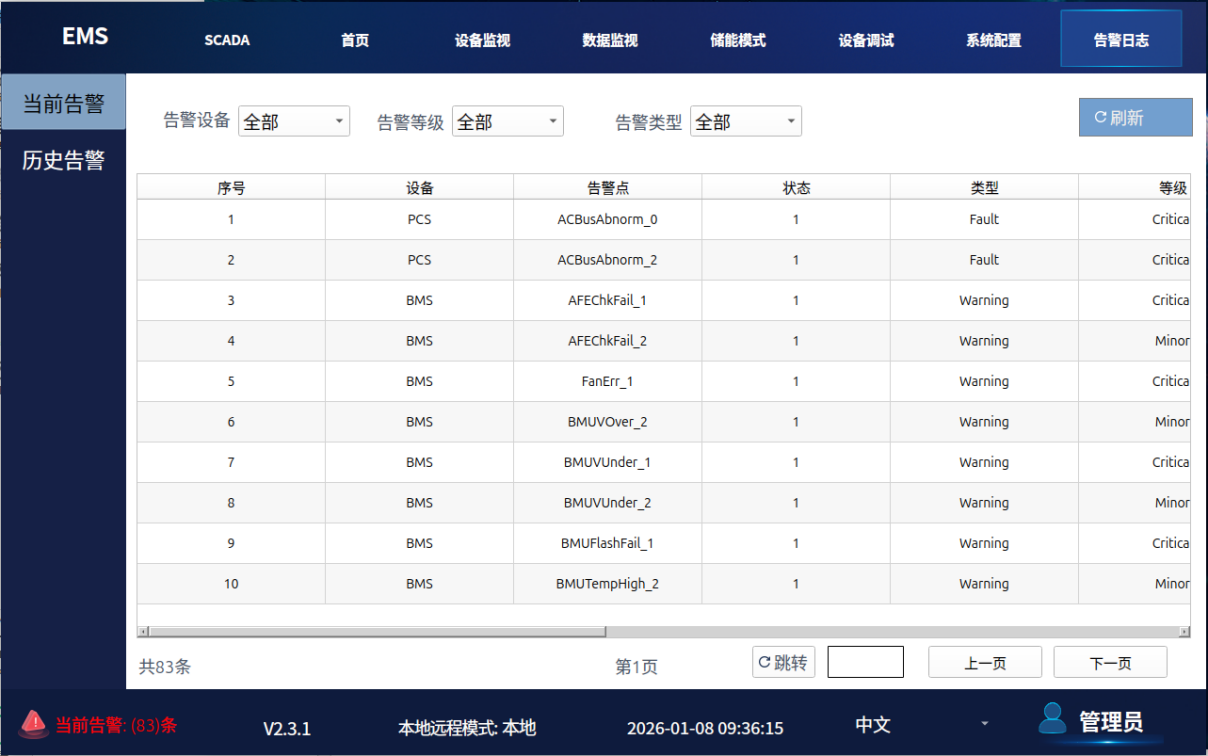Open the 告警设备 dropdown
Viewport: 1208px width, 756px height.
coord(294,121)
